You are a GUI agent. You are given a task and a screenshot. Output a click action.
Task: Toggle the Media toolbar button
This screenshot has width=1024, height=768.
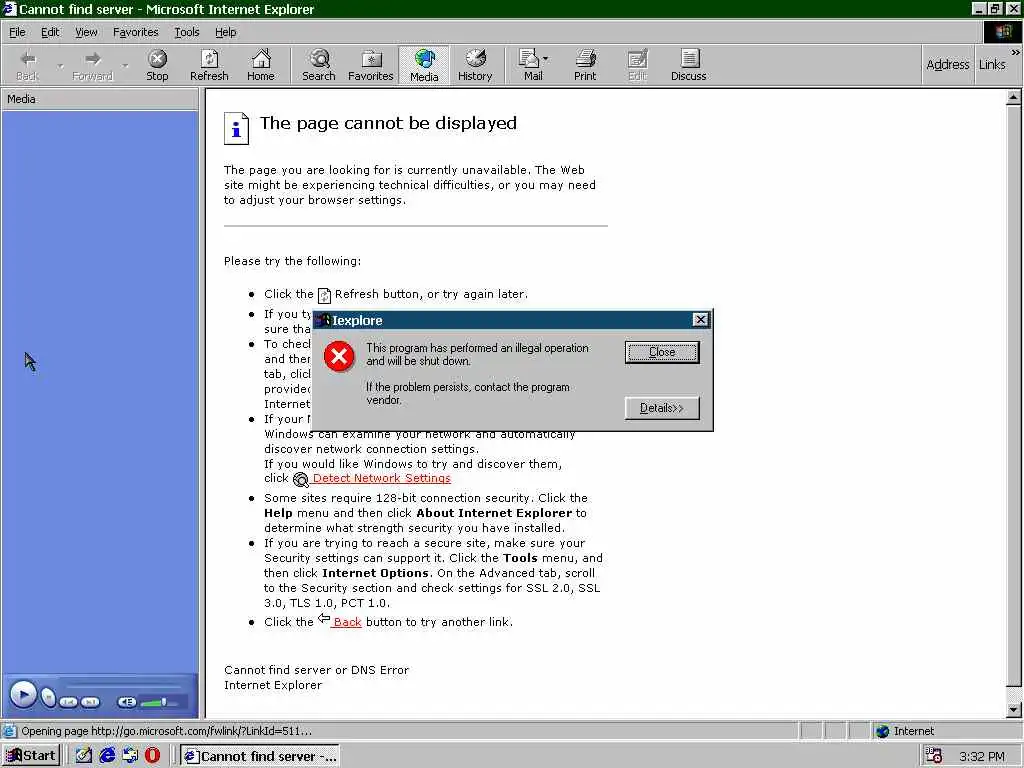[x=424, y=65]
